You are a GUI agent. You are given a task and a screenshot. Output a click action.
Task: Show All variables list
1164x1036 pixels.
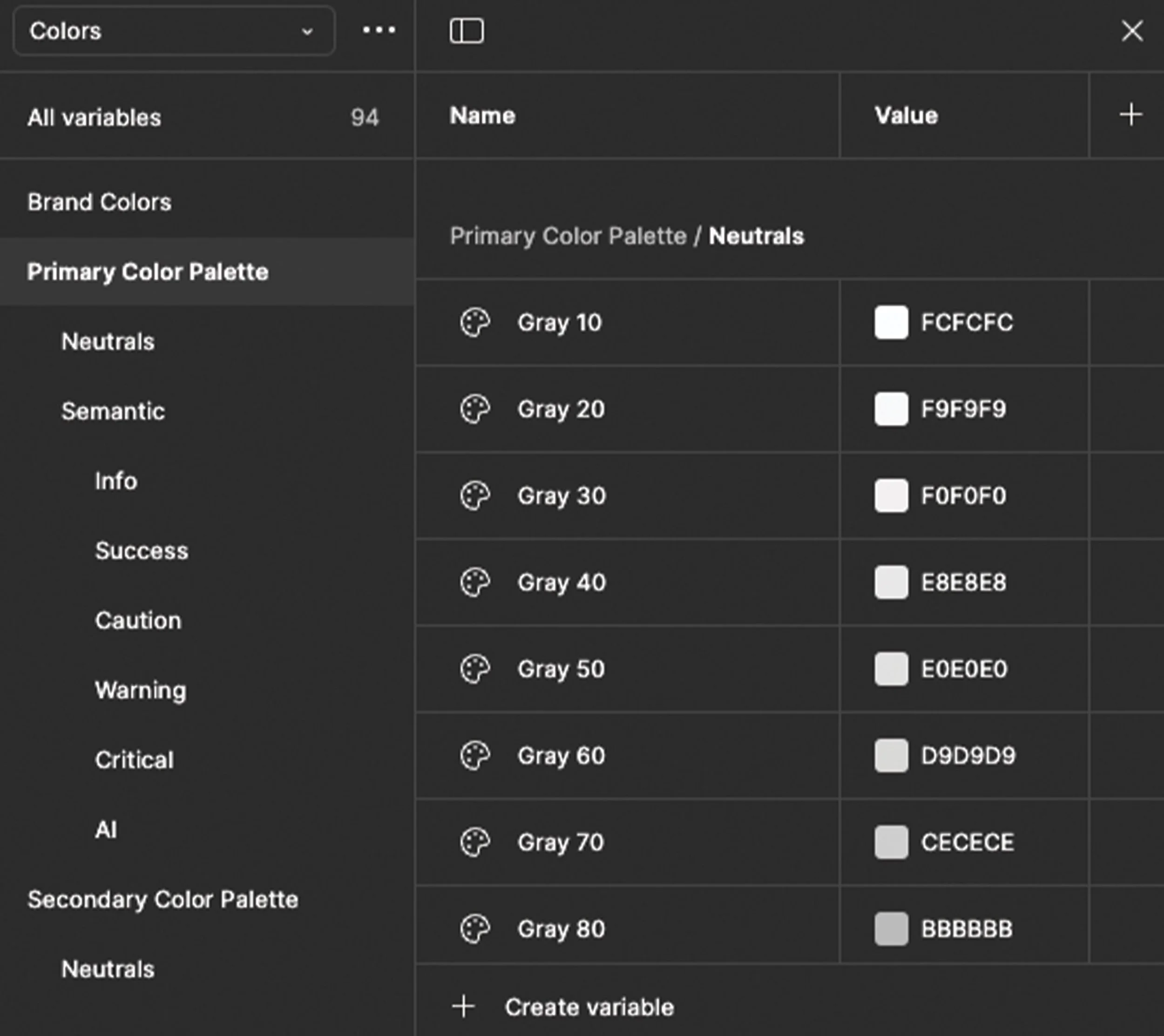tap(95, 118)
